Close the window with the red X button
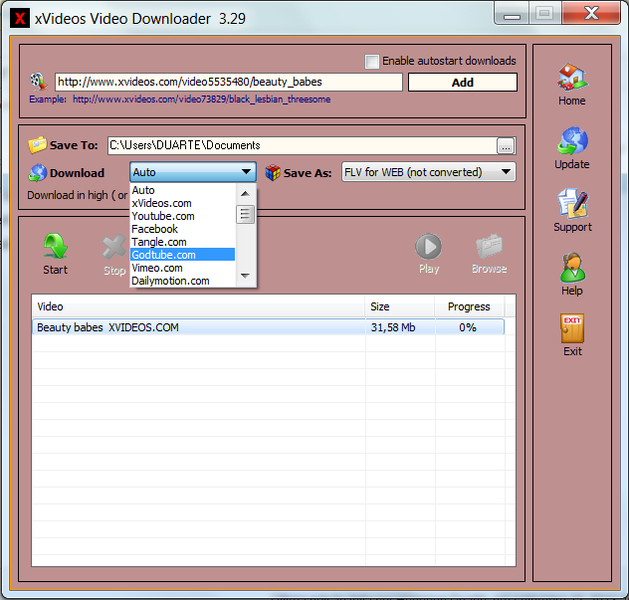This screenshot has height=600, width=629. pos(591,14)
